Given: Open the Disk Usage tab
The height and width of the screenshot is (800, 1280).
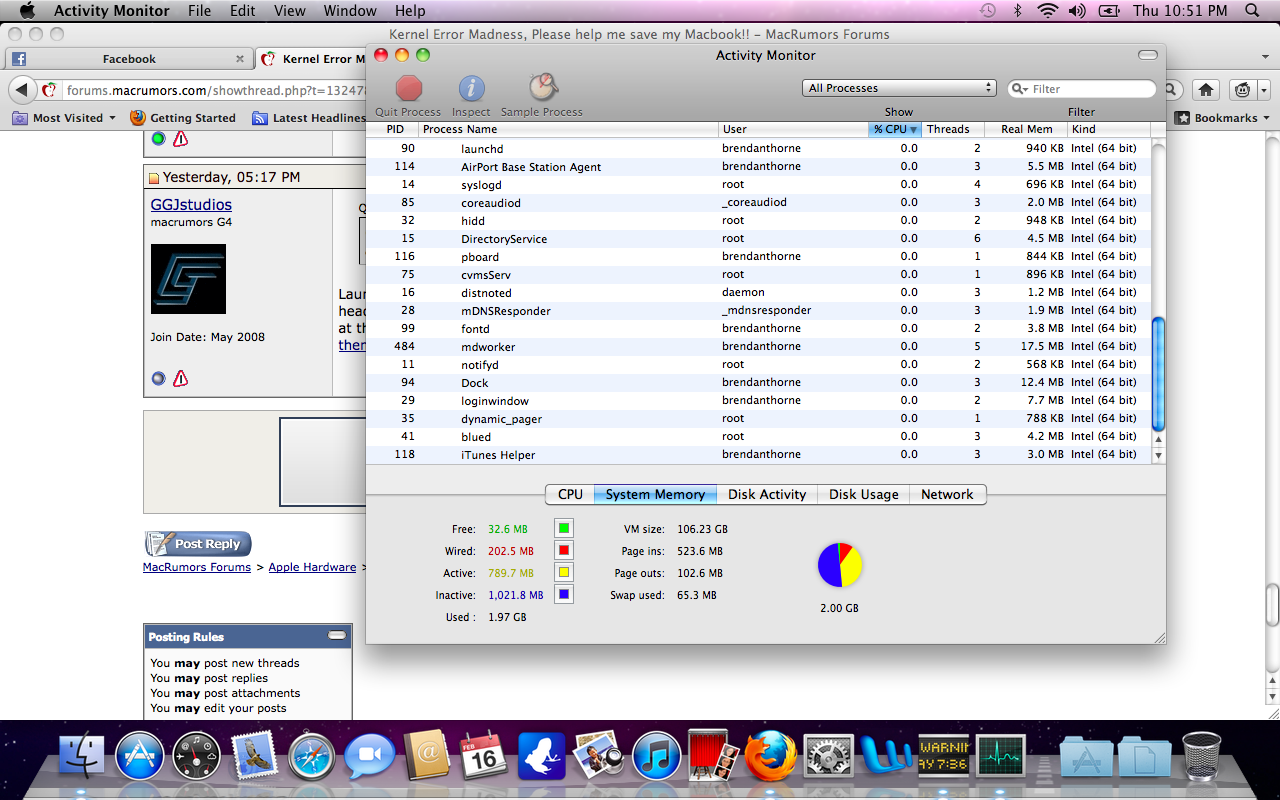Looking at the screenshot, I should coord(863,494).
